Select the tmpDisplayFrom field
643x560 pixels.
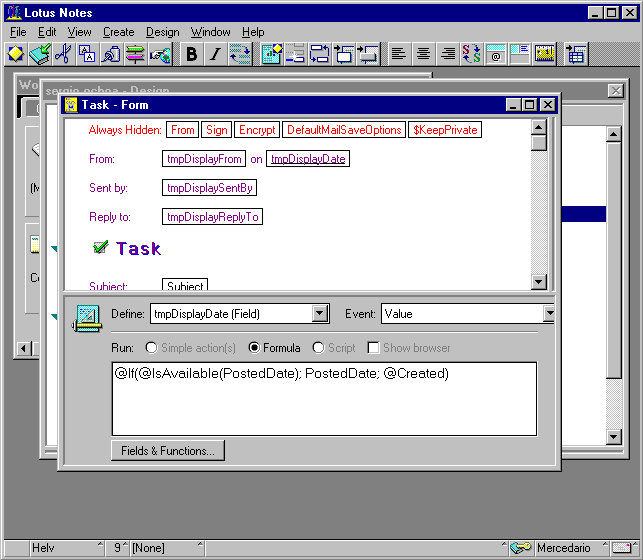pyautogui.click(x=204, y=159)
